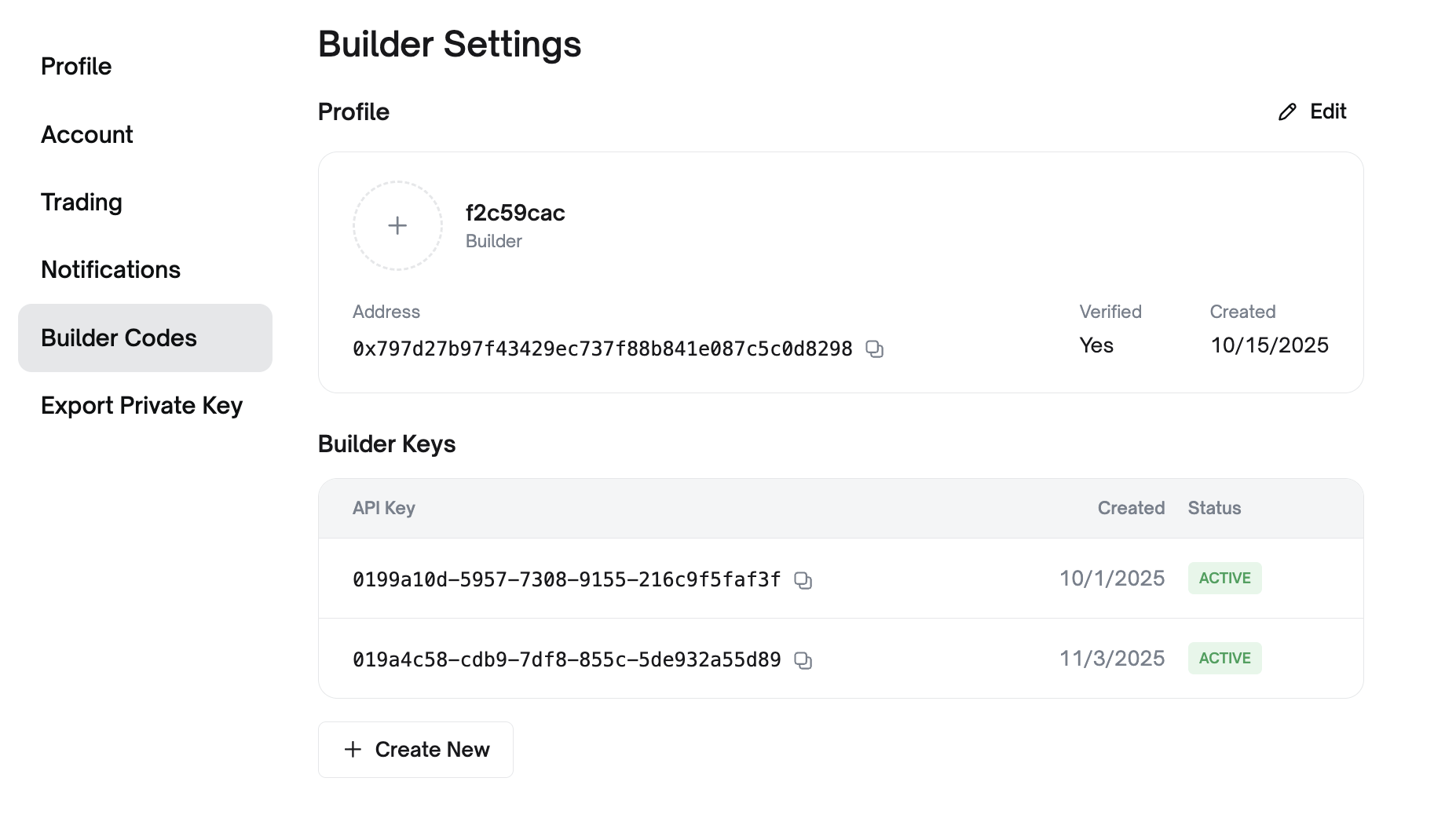Click the Created column header
The height and width of the screenshot is (829, 1456).
tap(1131, 508)
